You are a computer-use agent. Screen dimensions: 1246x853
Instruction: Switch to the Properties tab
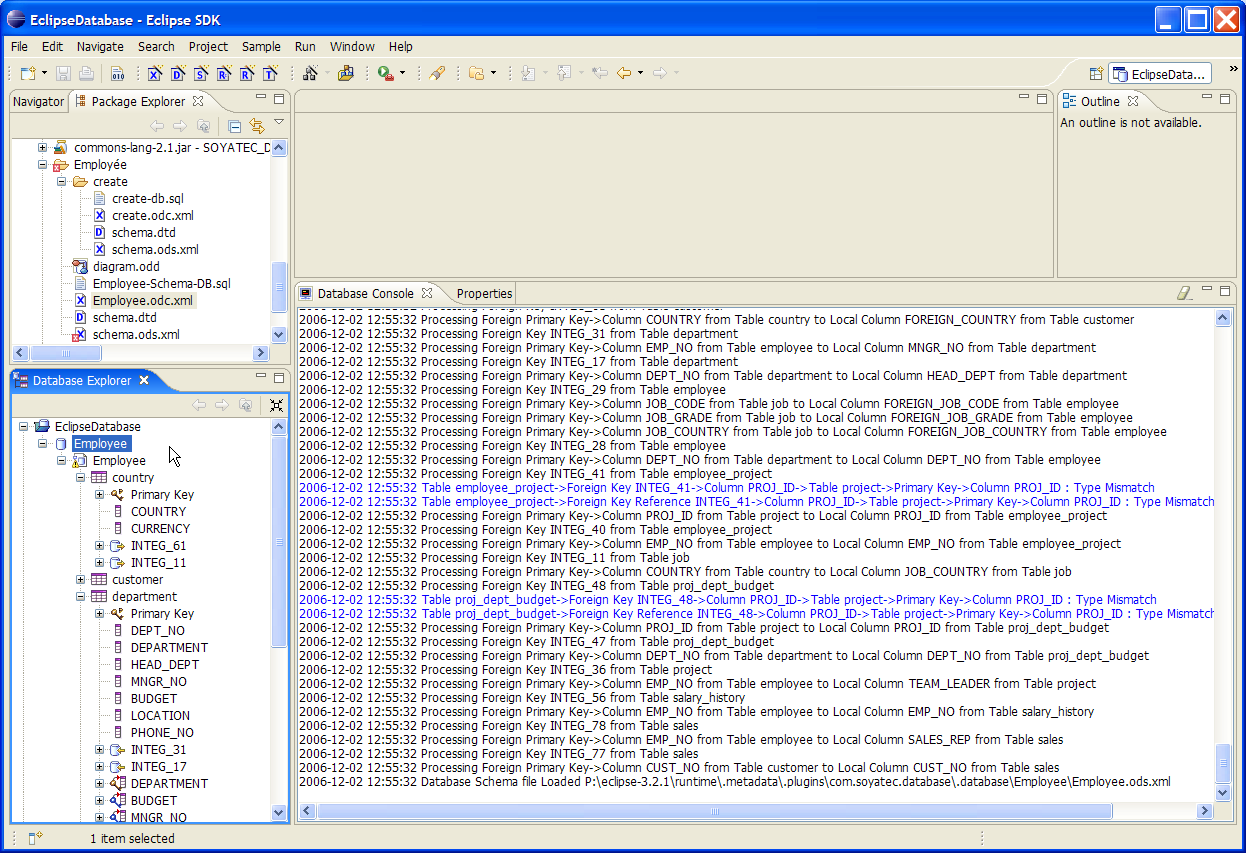tap(484, 293)
